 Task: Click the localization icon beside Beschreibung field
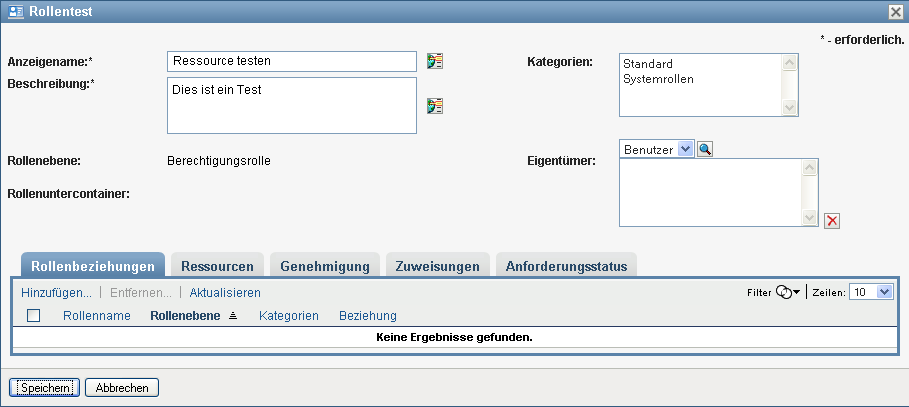[434, 106]
